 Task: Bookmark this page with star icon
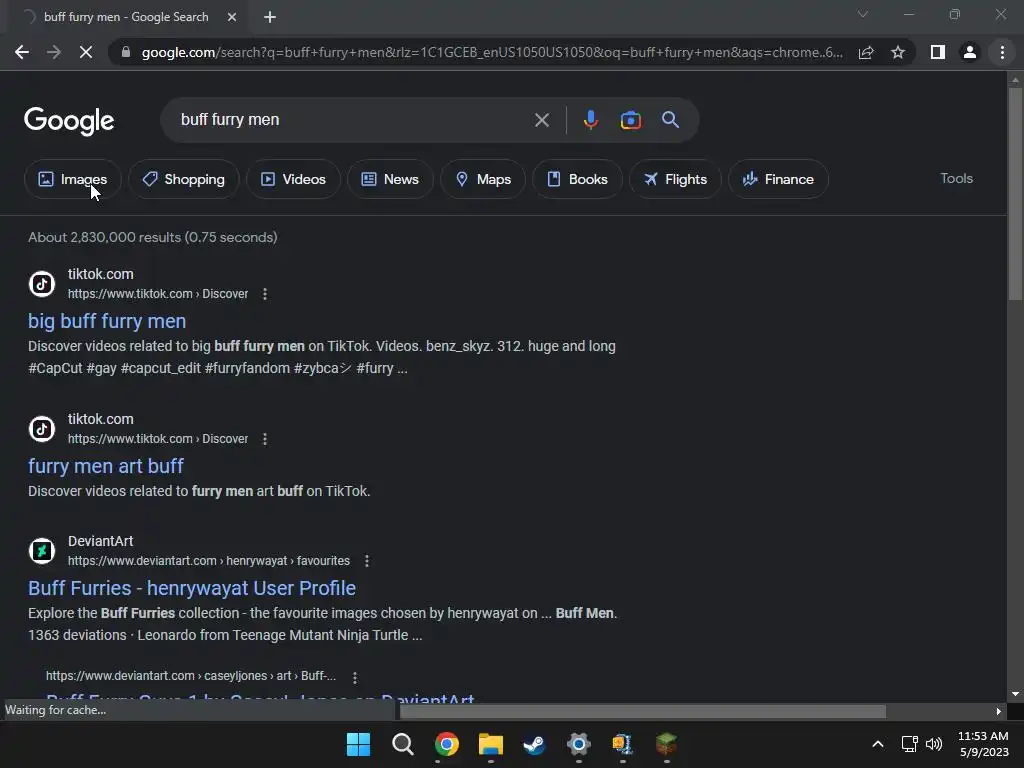coord(898,52)
